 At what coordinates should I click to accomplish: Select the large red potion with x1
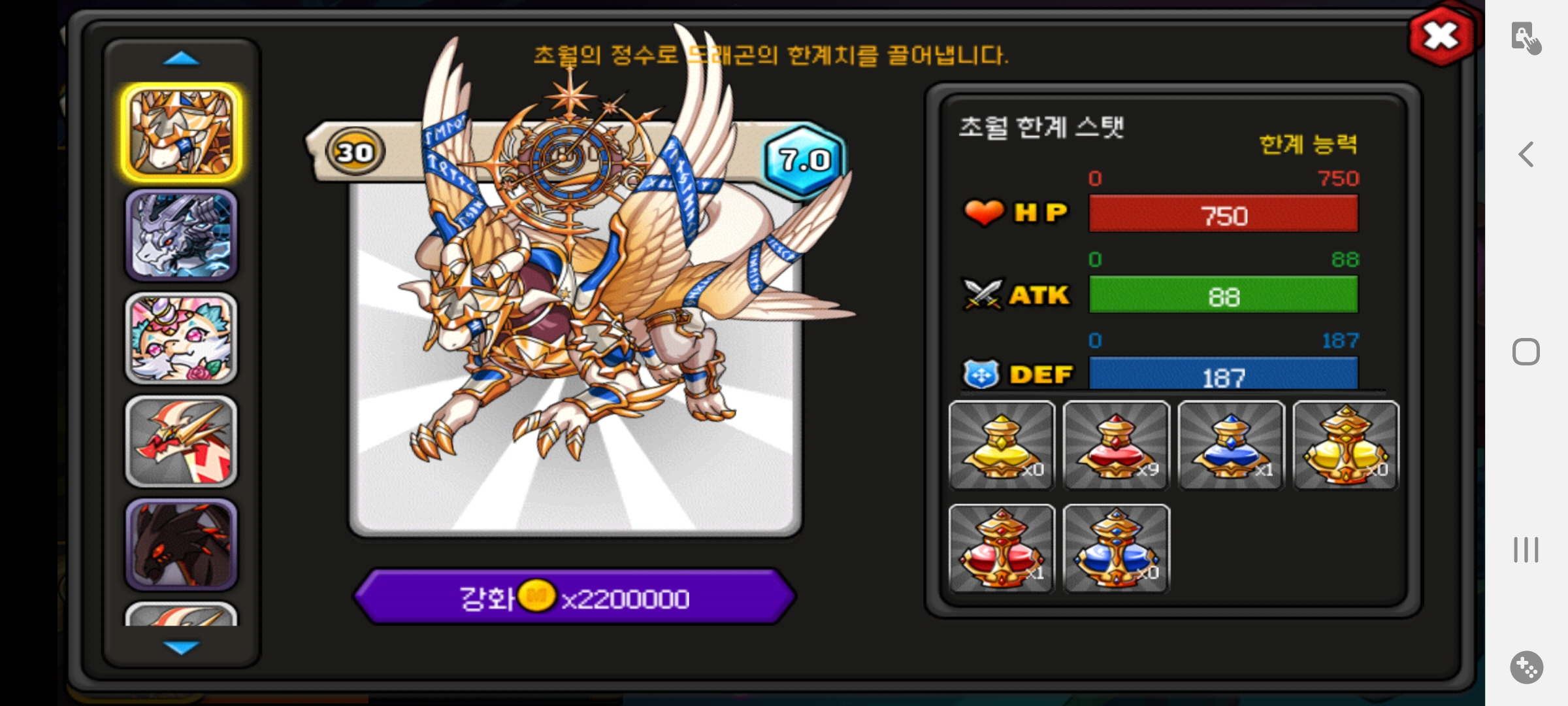(1002, 548)
